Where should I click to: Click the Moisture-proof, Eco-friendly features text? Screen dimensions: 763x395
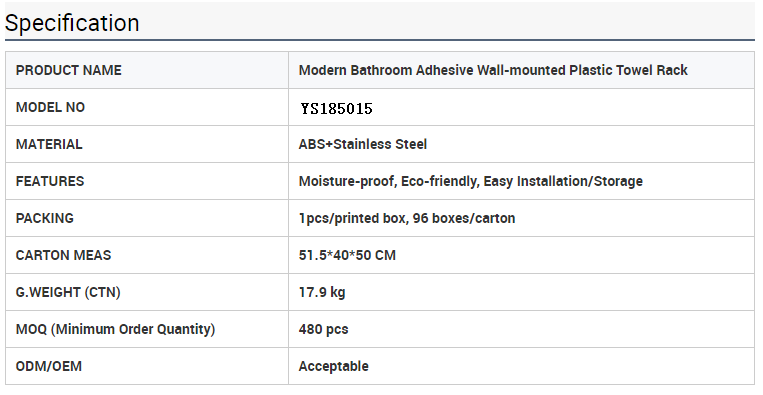471,181
